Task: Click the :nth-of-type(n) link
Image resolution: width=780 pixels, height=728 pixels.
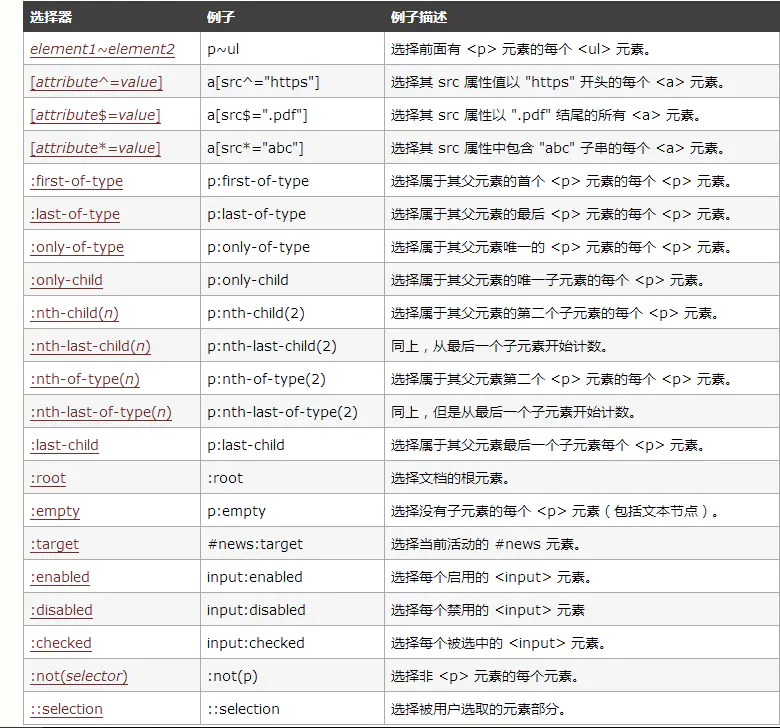Action: (x=85, y=379)
